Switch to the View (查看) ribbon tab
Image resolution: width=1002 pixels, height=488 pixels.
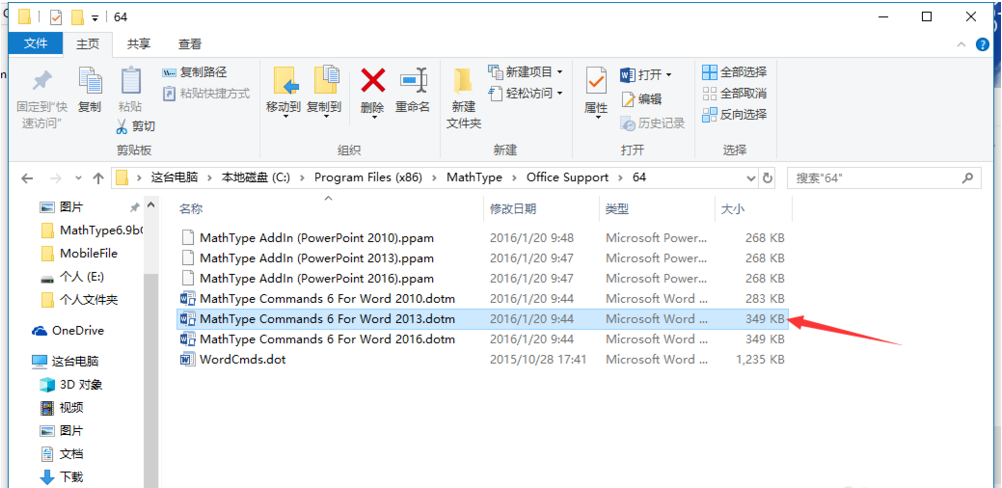point(190,44)
